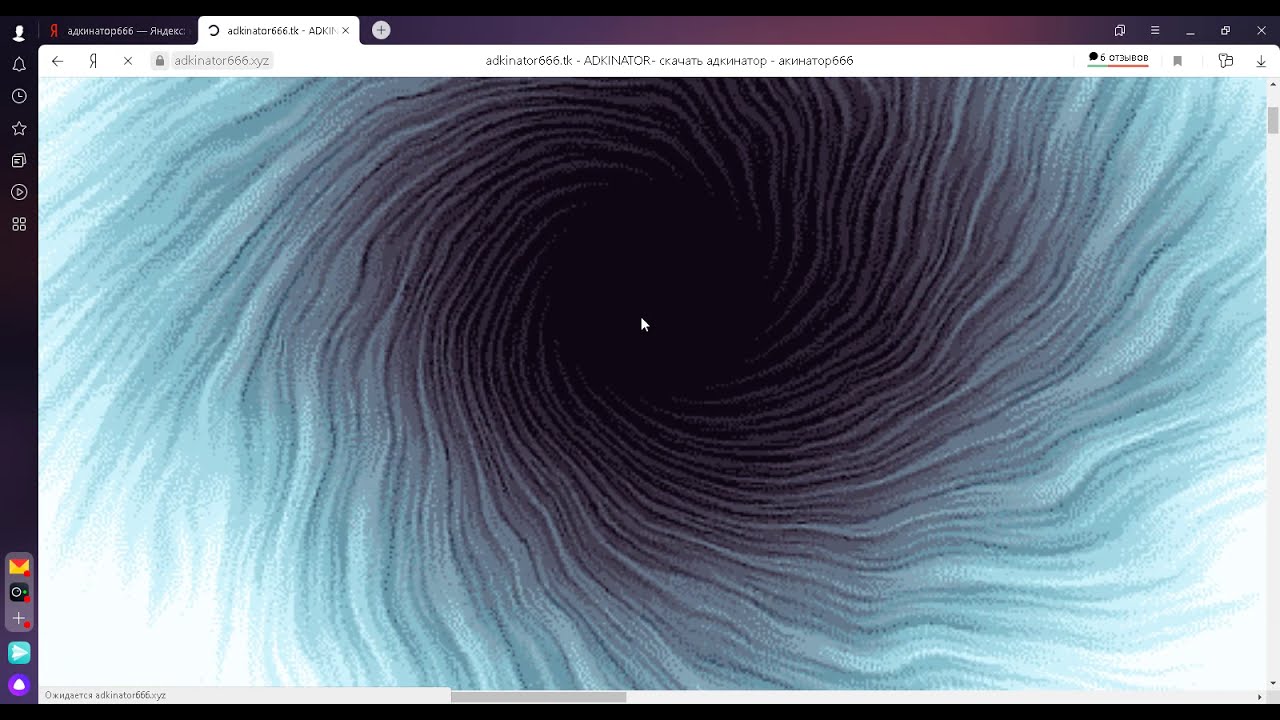Add a sidebar app with plus icon
The image size is (1280, 720).
18,619
